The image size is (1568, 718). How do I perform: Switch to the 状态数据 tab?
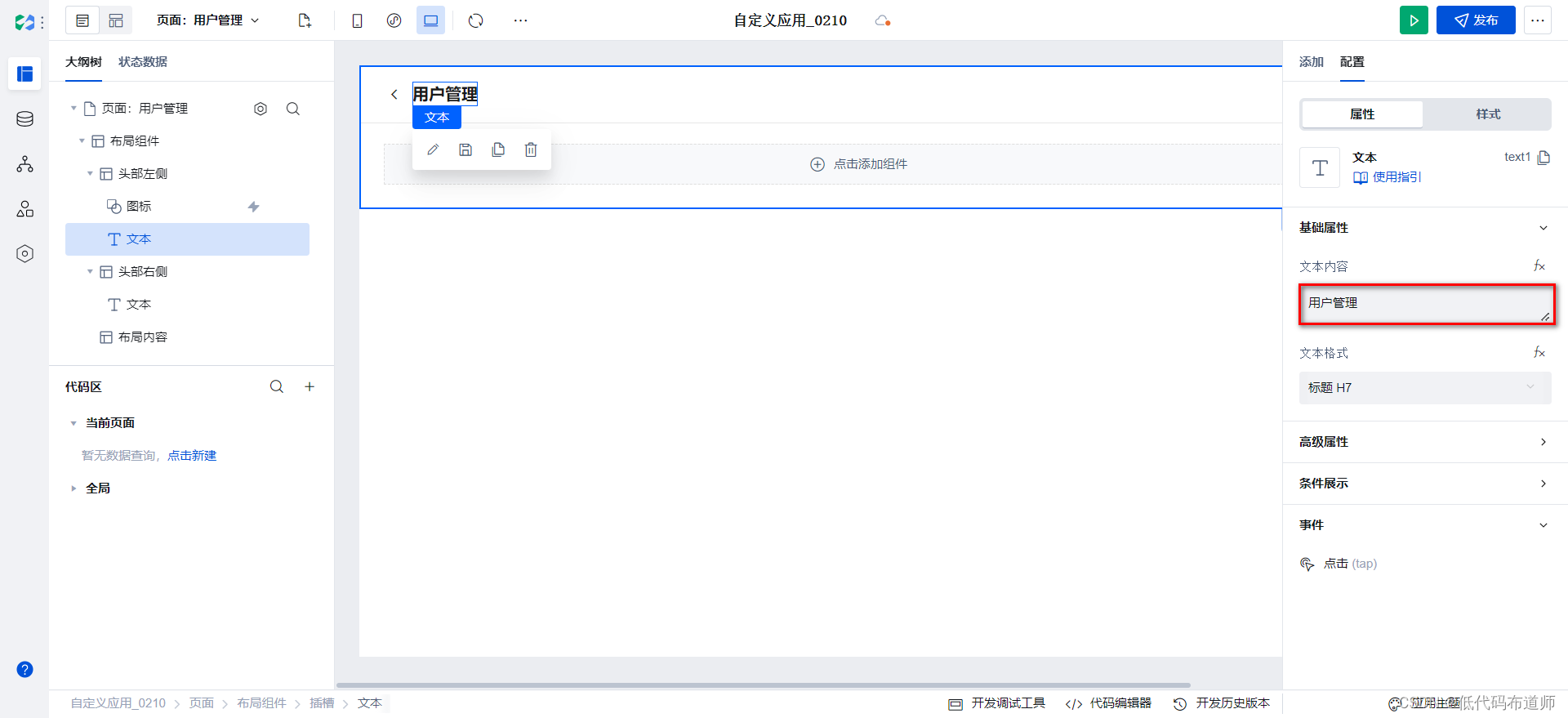143,62
